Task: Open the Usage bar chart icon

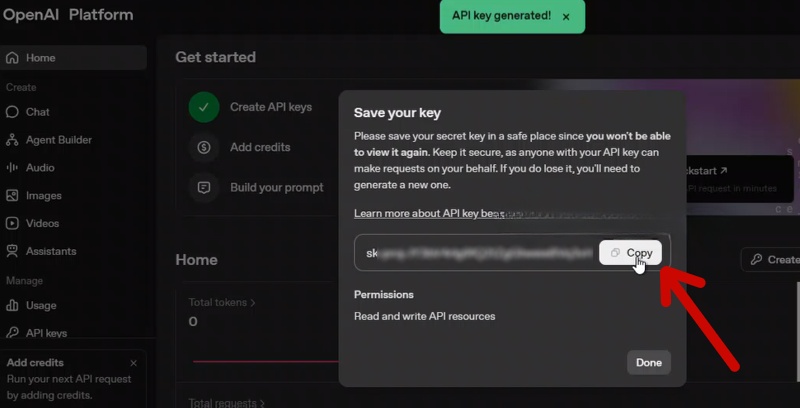Action: click(x=12, y=305)
